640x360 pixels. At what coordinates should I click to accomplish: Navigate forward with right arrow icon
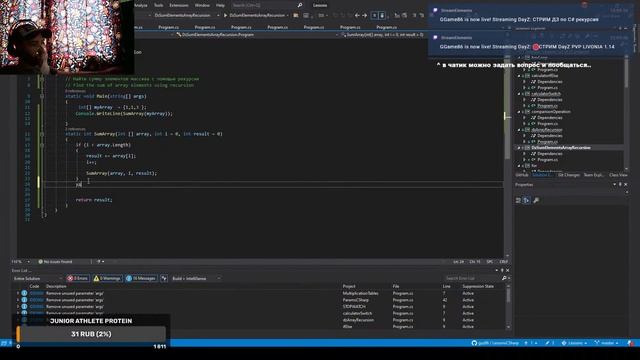pos(365,16)
